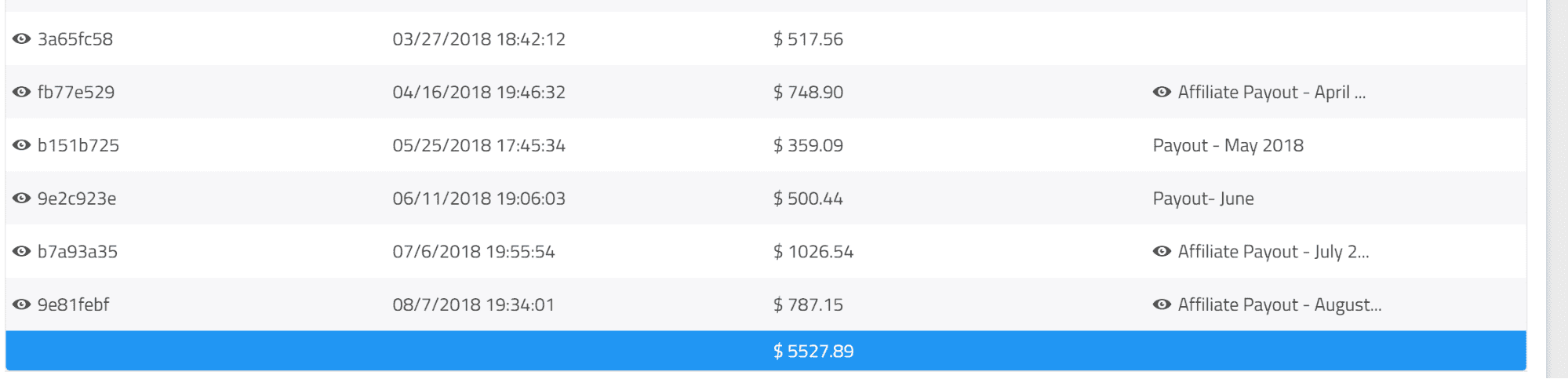Click the $ 5527.89 total row
Viewport: 1568px width, 379px height.
(766, 351)
